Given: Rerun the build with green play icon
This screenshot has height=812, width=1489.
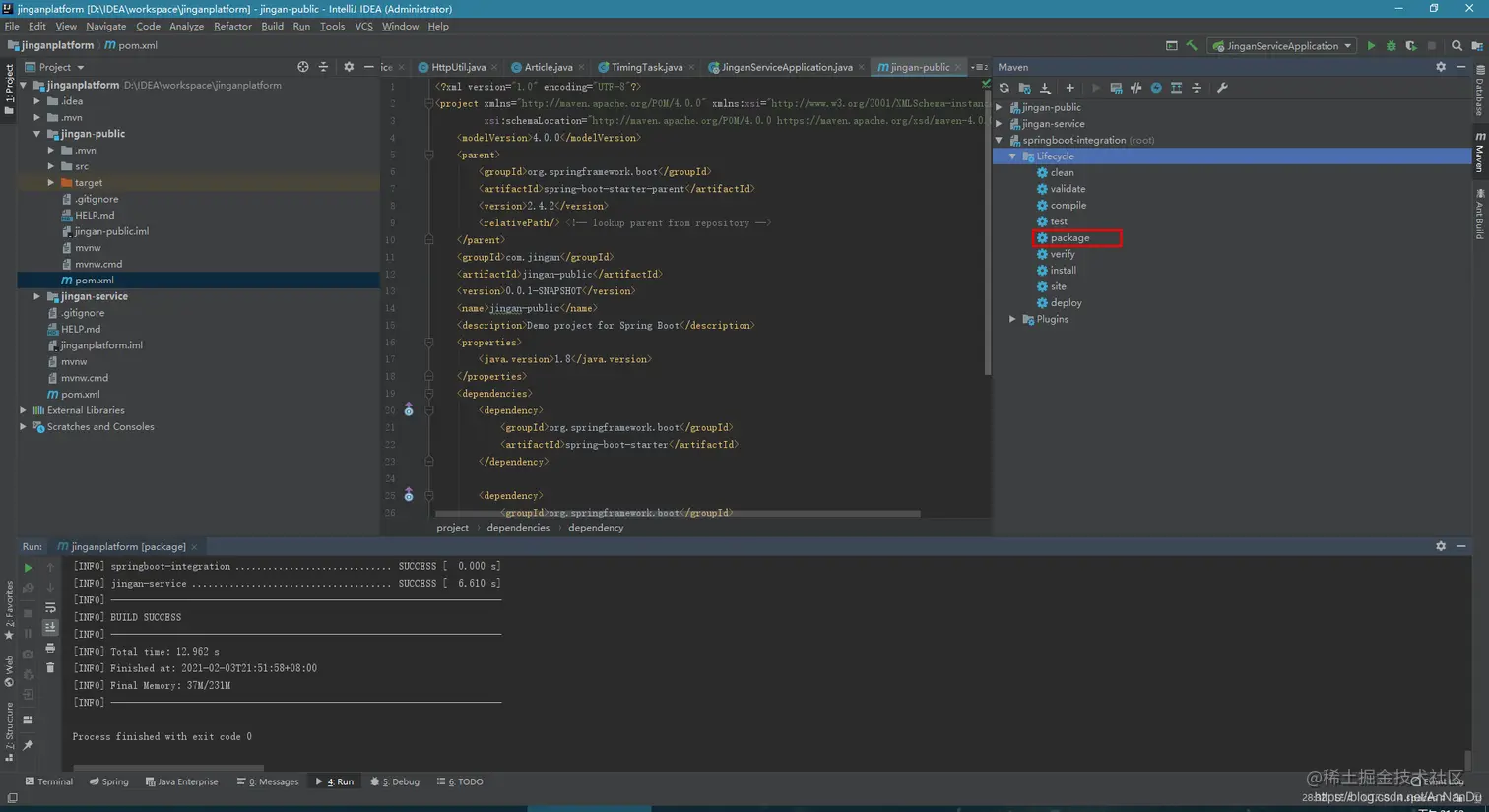Looking at the screenshot, I should click(28, 568).
